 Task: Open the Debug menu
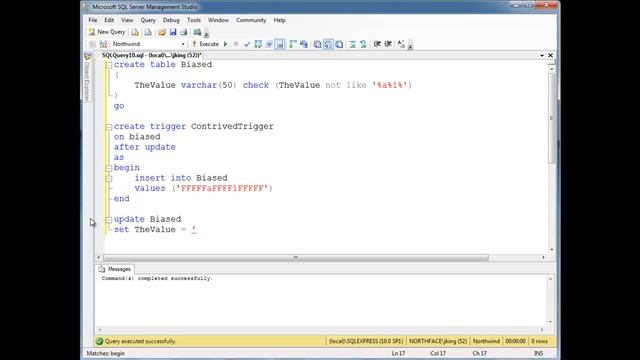pos(171,20)
